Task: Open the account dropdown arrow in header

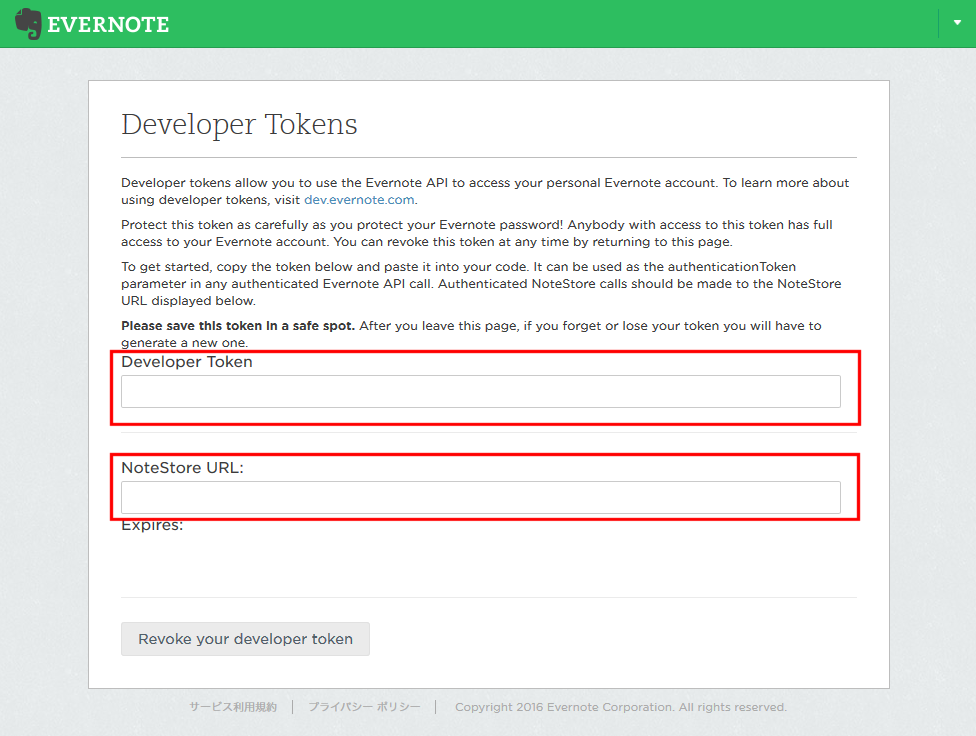Action: (x=957, y=22)
